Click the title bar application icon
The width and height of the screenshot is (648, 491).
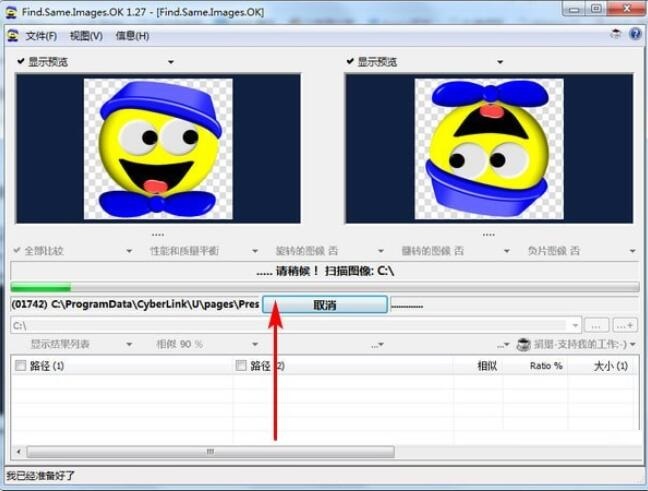point(11,12)
